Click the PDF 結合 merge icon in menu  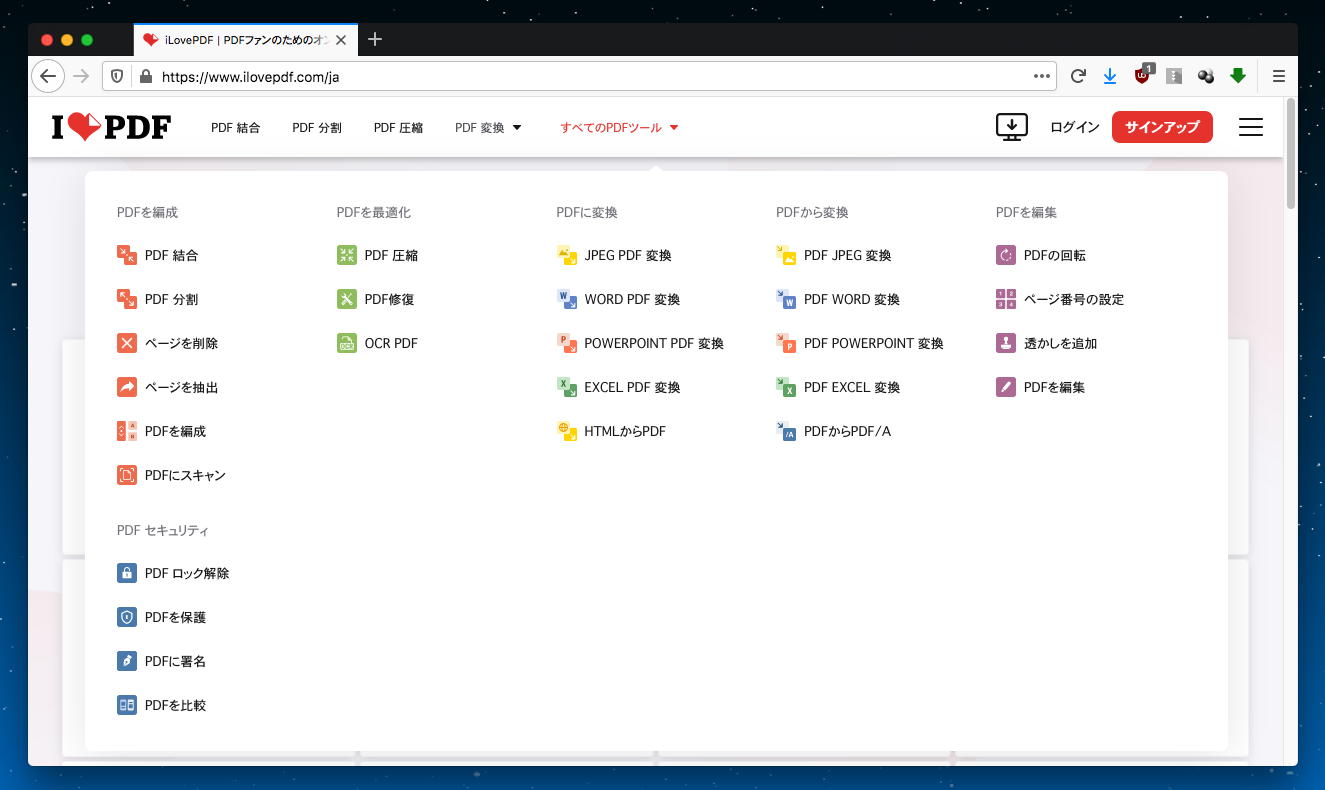(x=127, y=255)
